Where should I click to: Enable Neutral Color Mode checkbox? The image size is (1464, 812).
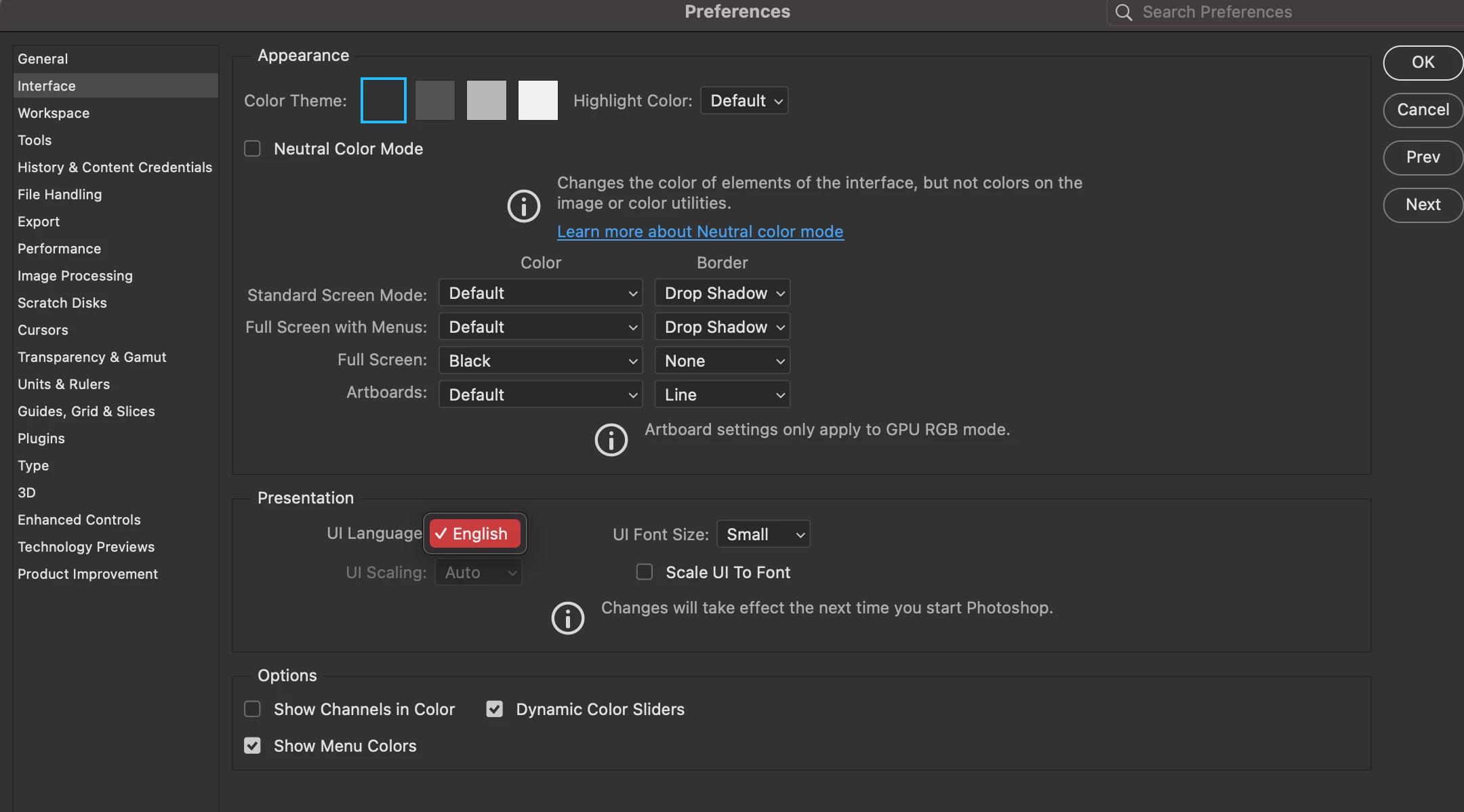pos(252,148)
